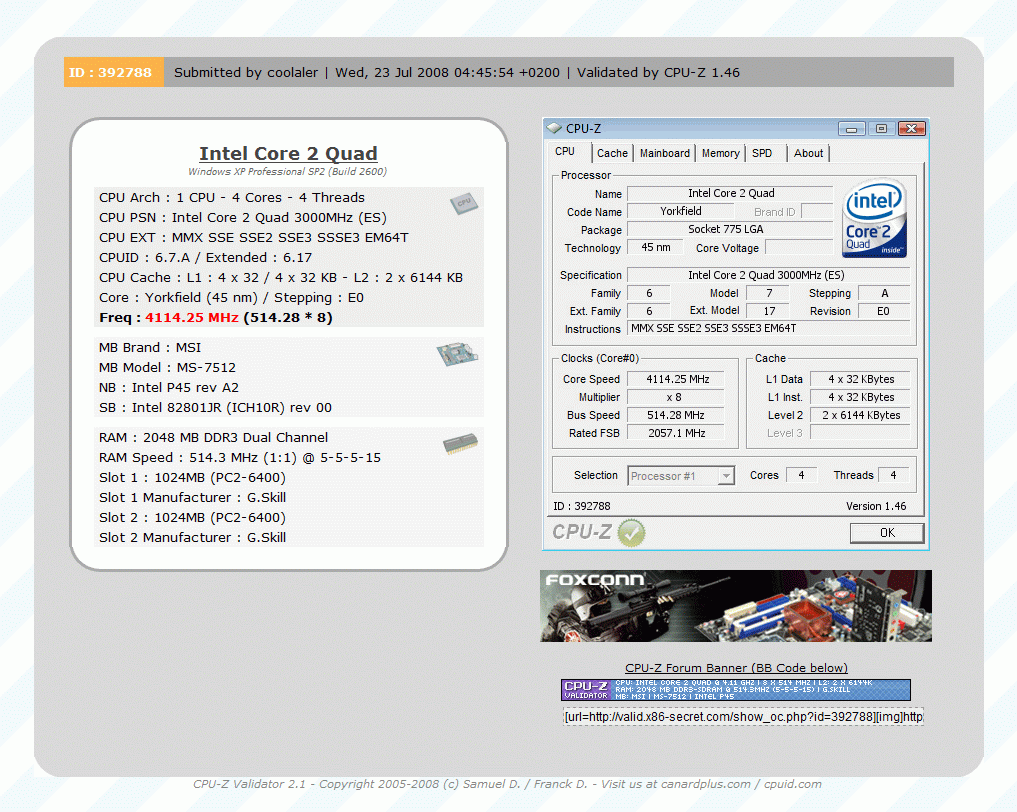Click the red 4114.25 MHz frequency text
Screen dimensions: 1017x812
point(192,318)
